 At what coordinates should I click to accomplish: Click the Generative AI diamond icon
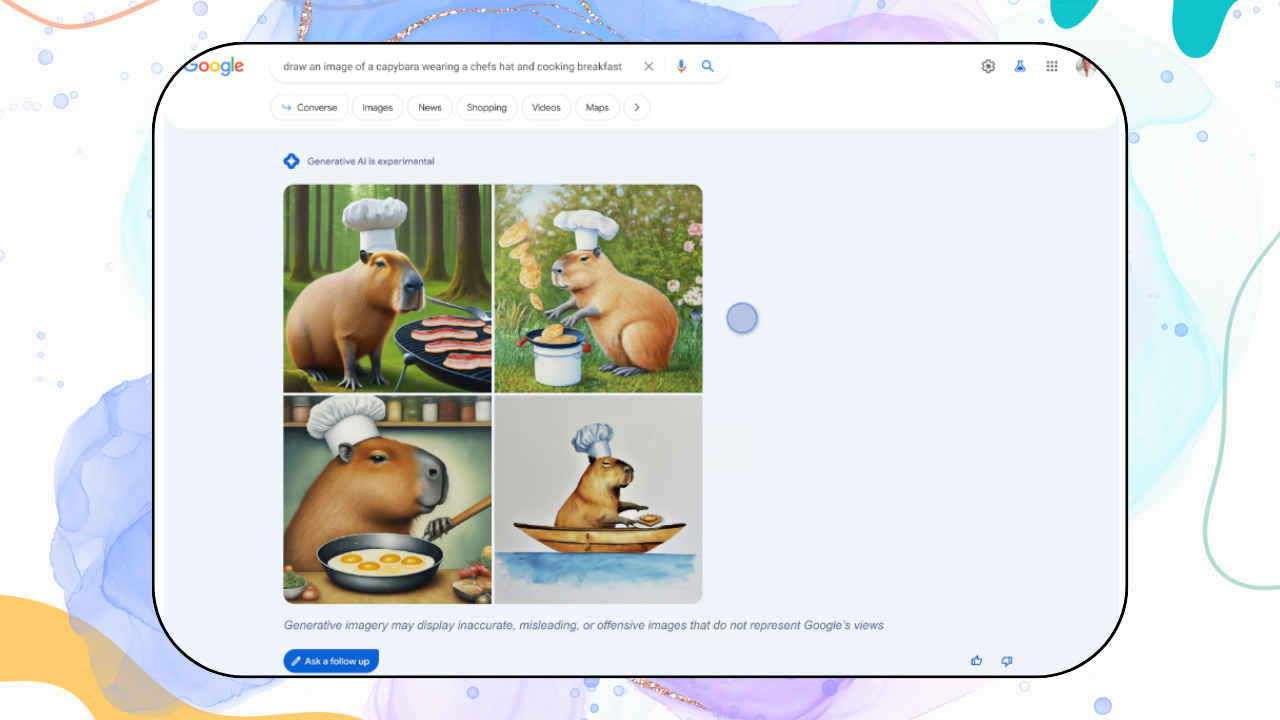pyautogui.click(x=291, y=161)
